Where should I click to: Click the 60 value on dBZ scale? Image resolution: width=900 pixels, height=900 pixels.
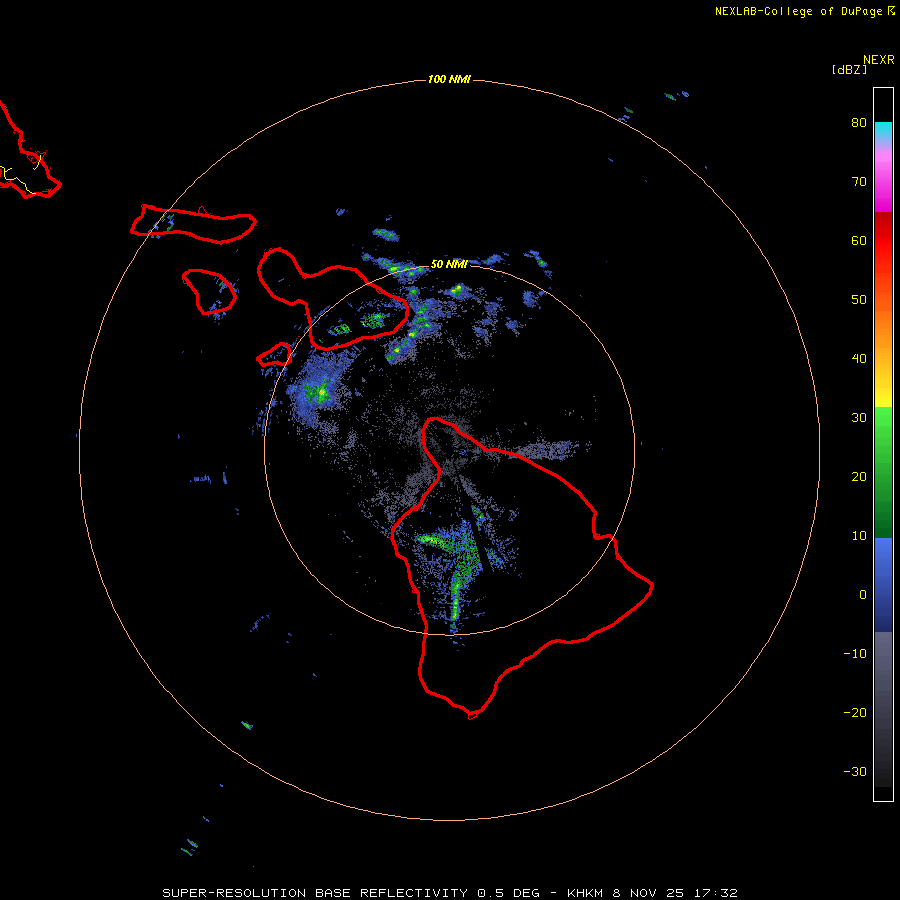pyautogui.click(x=859, y=240)
